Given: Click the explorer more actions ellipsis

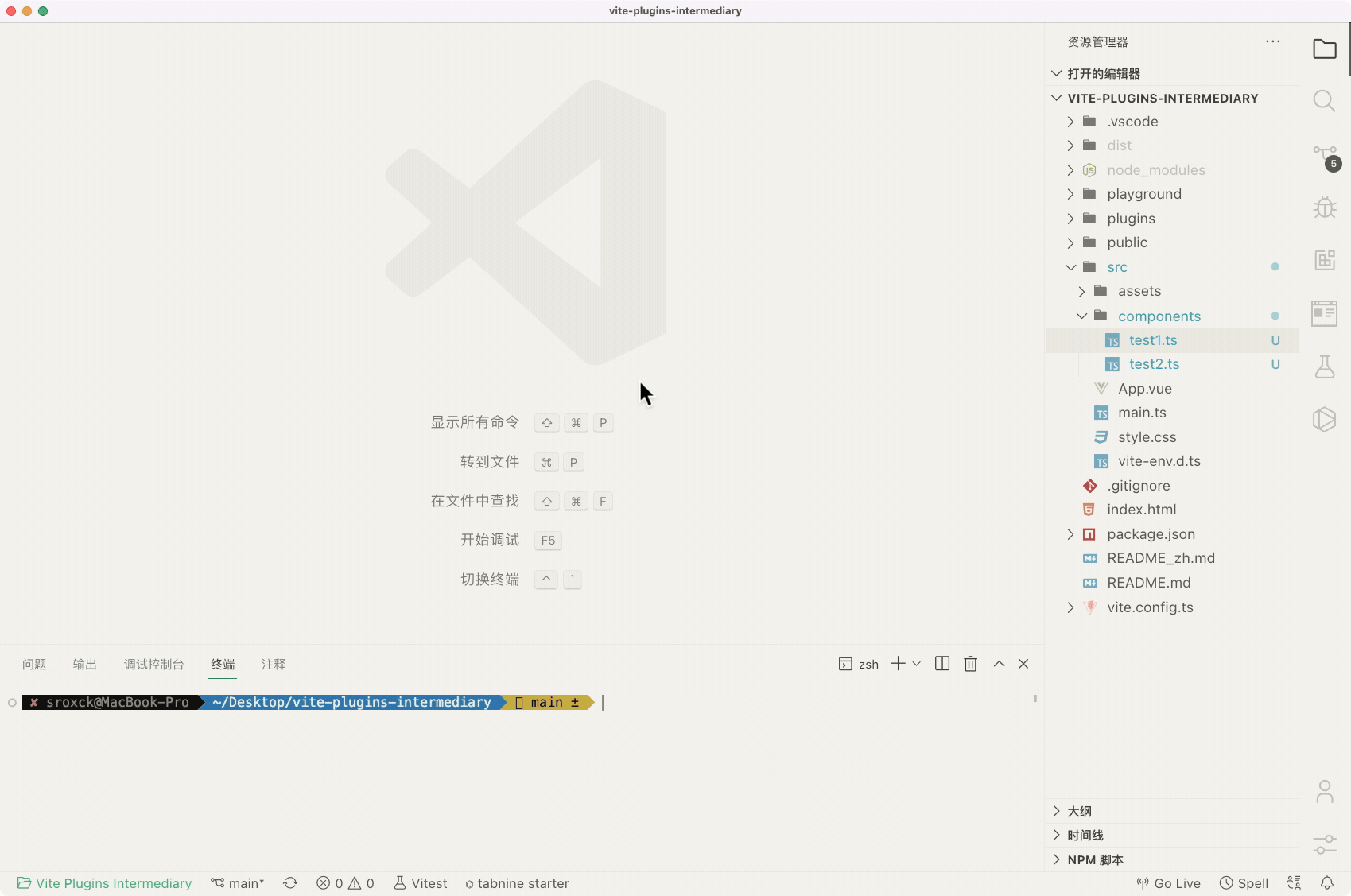Looking at the screenshot, I should 1273,41.
